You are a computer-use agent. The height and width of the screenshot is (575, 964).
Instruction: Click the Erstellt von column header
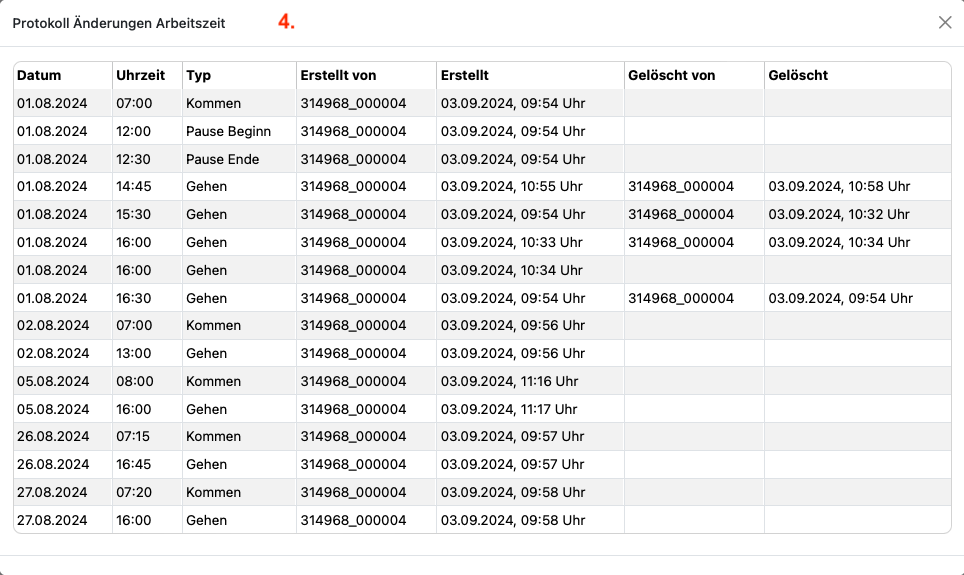[x=338, y=75]
